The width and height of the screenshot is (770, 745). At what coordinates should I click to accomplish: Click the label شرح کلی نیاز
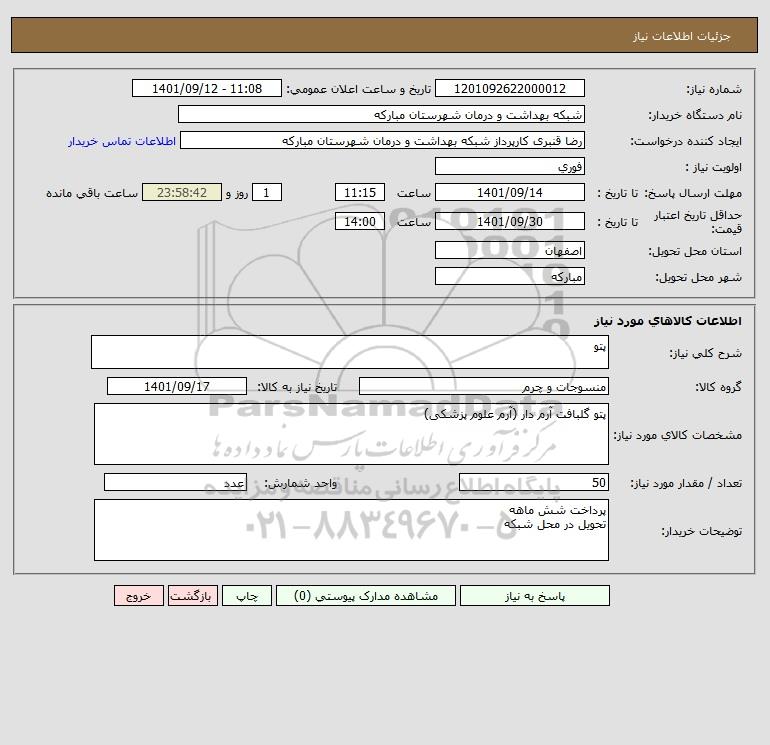(x=706, y=353)
